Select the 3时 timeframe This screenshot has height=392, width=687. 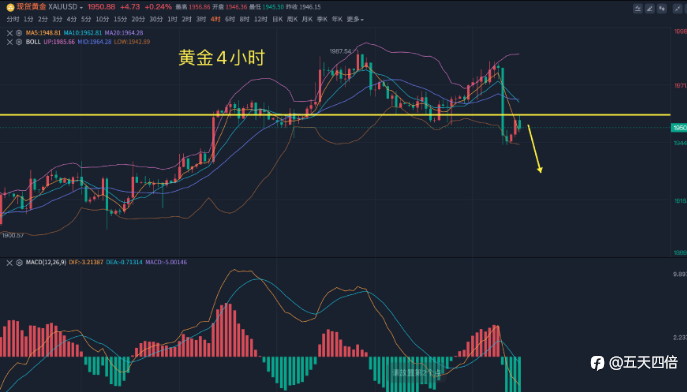tap(201, 19)
